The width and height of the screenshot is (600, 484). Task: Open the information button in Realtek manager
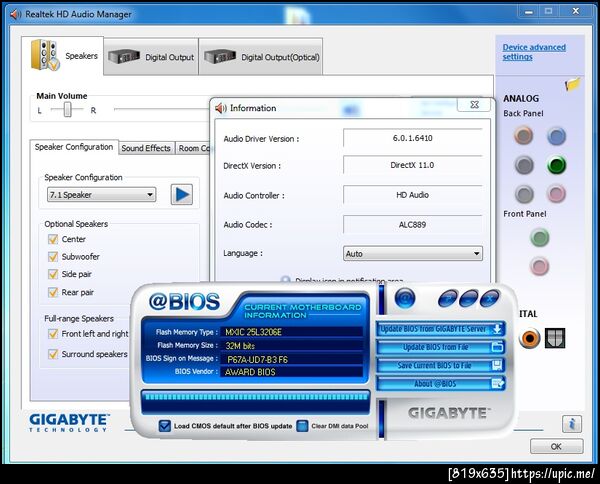point(572,424)
